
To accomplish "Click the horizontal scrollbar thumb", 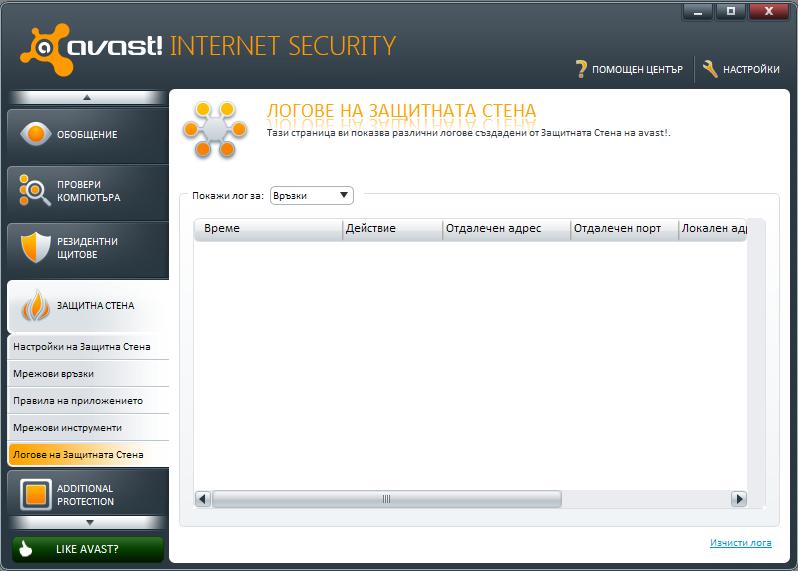I will [x=387, y=499].
